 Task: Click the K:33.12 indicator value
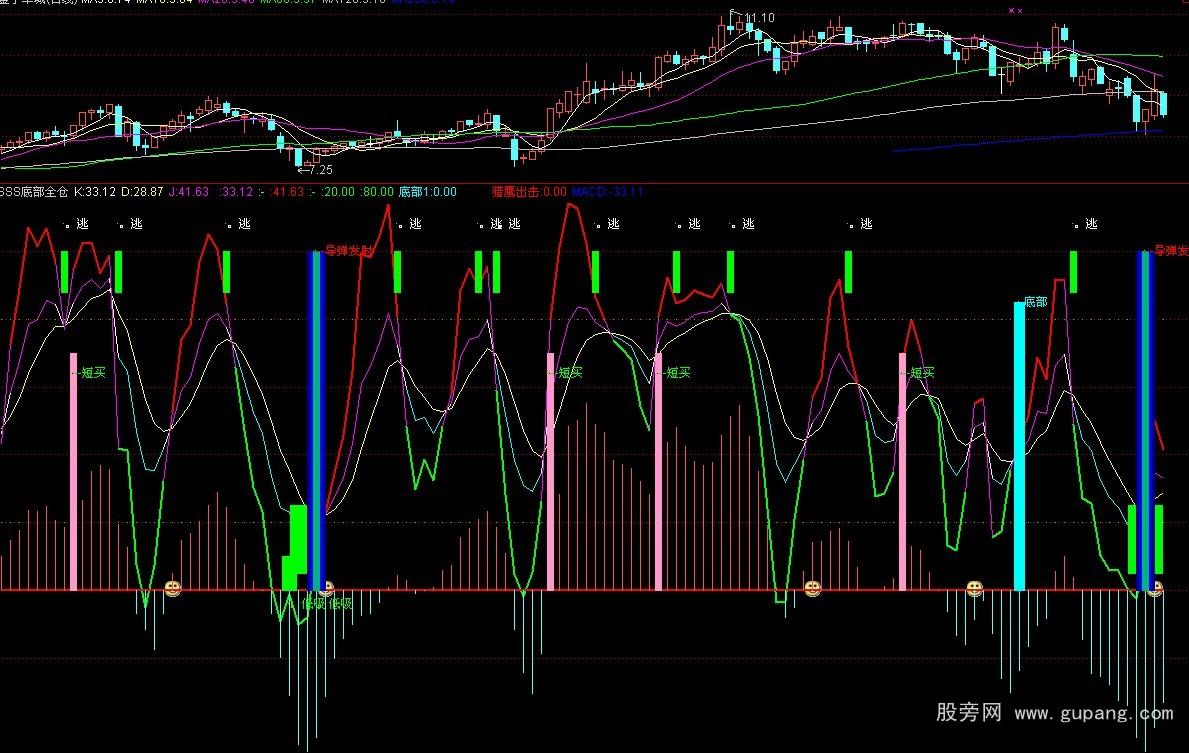[x=96, y=192]
